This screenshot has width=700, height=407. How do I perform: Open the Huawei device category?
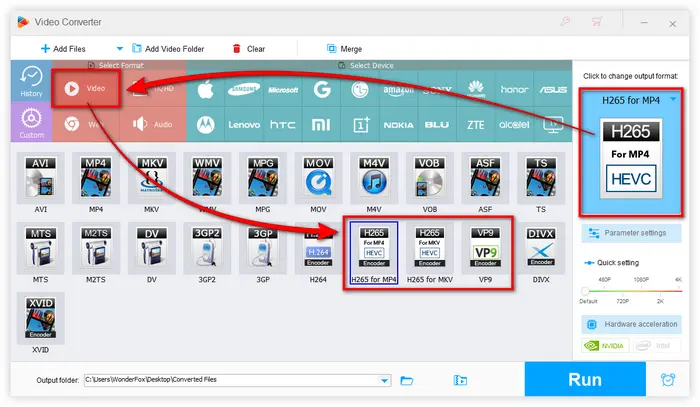click(476, 90)
